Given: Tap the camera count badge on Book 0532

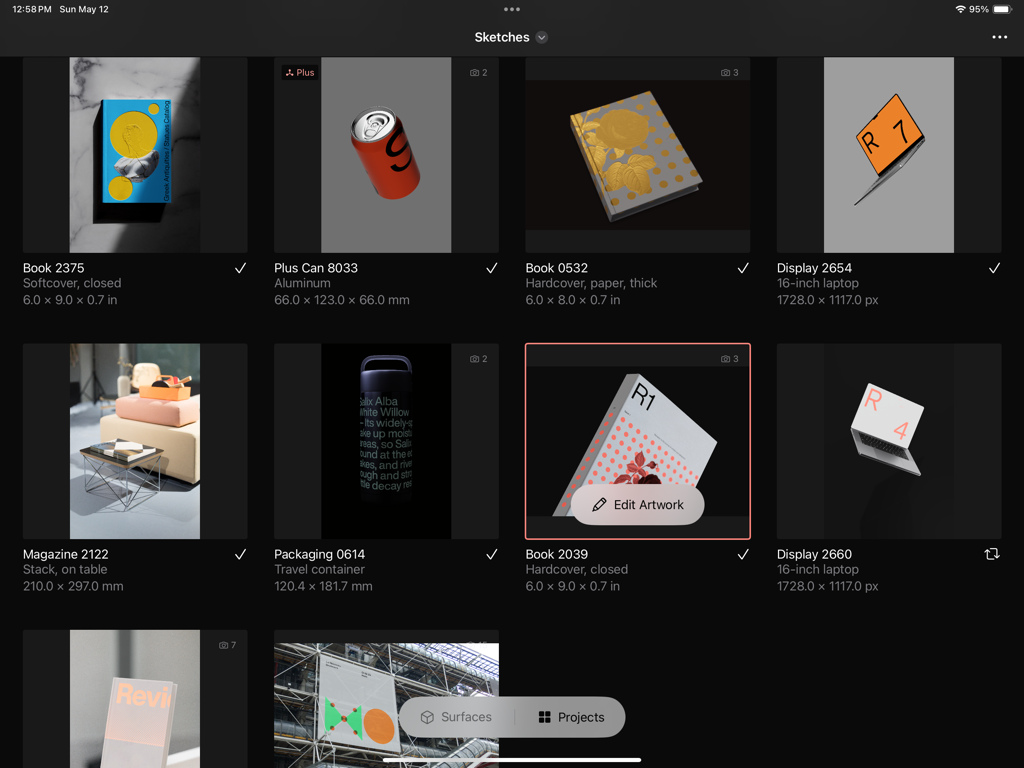Looking at the screenshot, I should [x=730, y=73].
